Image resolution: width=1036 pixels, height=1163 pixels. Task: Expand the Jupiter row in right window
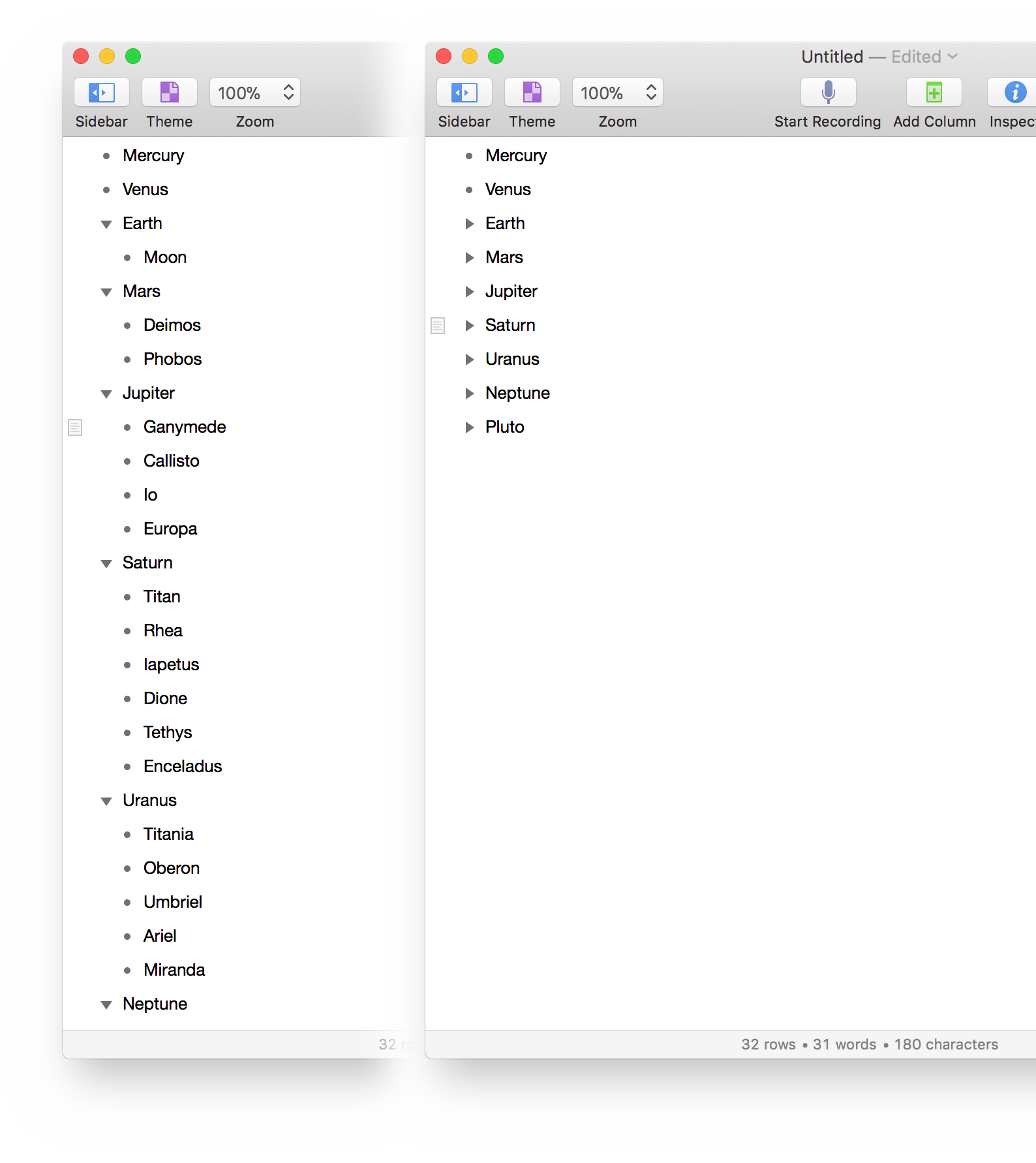click(469, 292)
